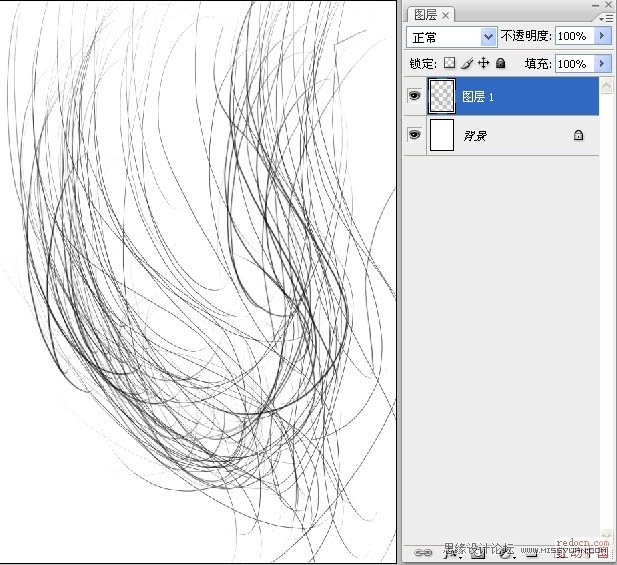This screenshot has width=617, height=565.
Task: Open the 填充 slider arrow
Action: click(602, 63)
